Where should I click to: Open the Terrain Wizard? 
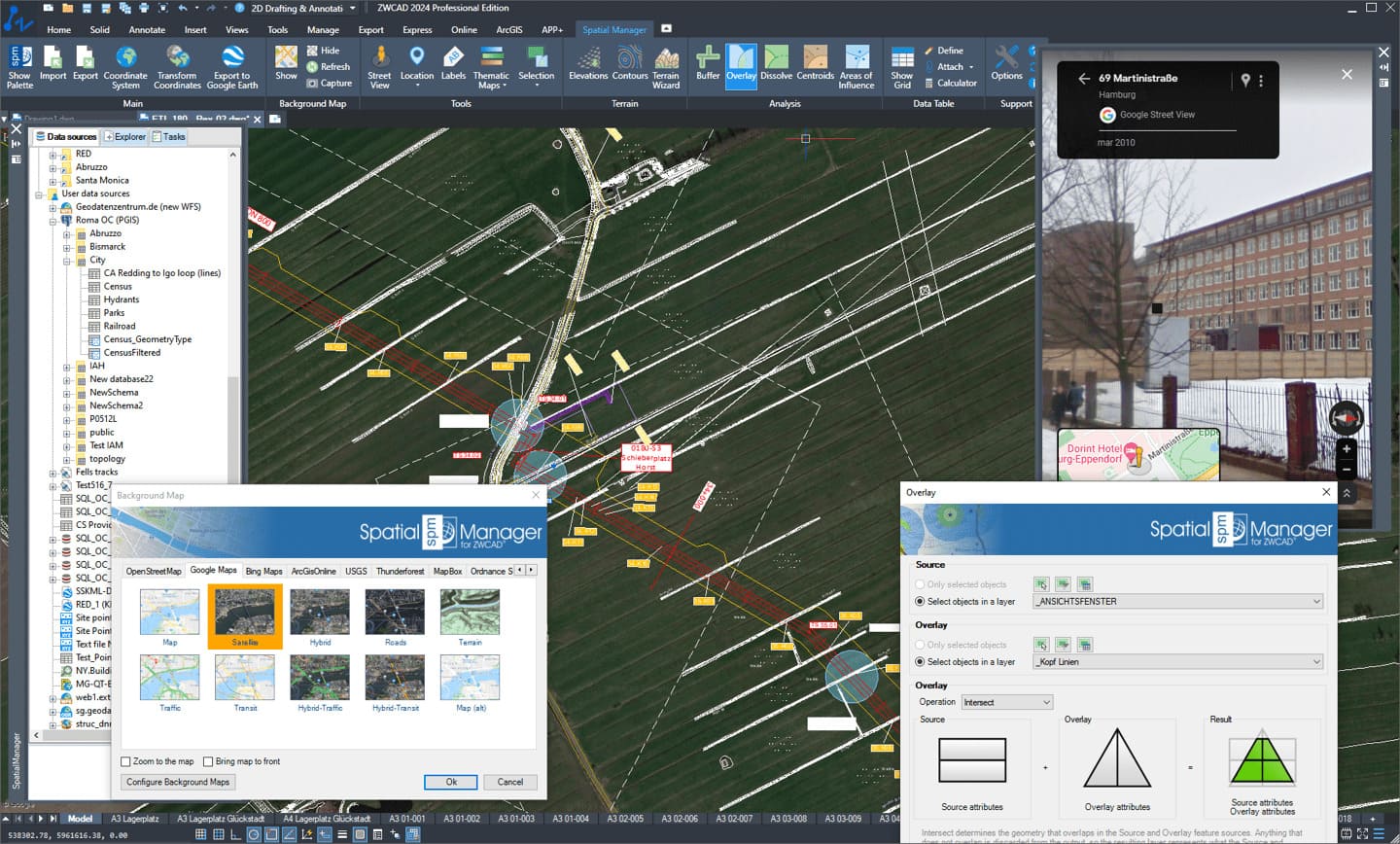point(666,67)
